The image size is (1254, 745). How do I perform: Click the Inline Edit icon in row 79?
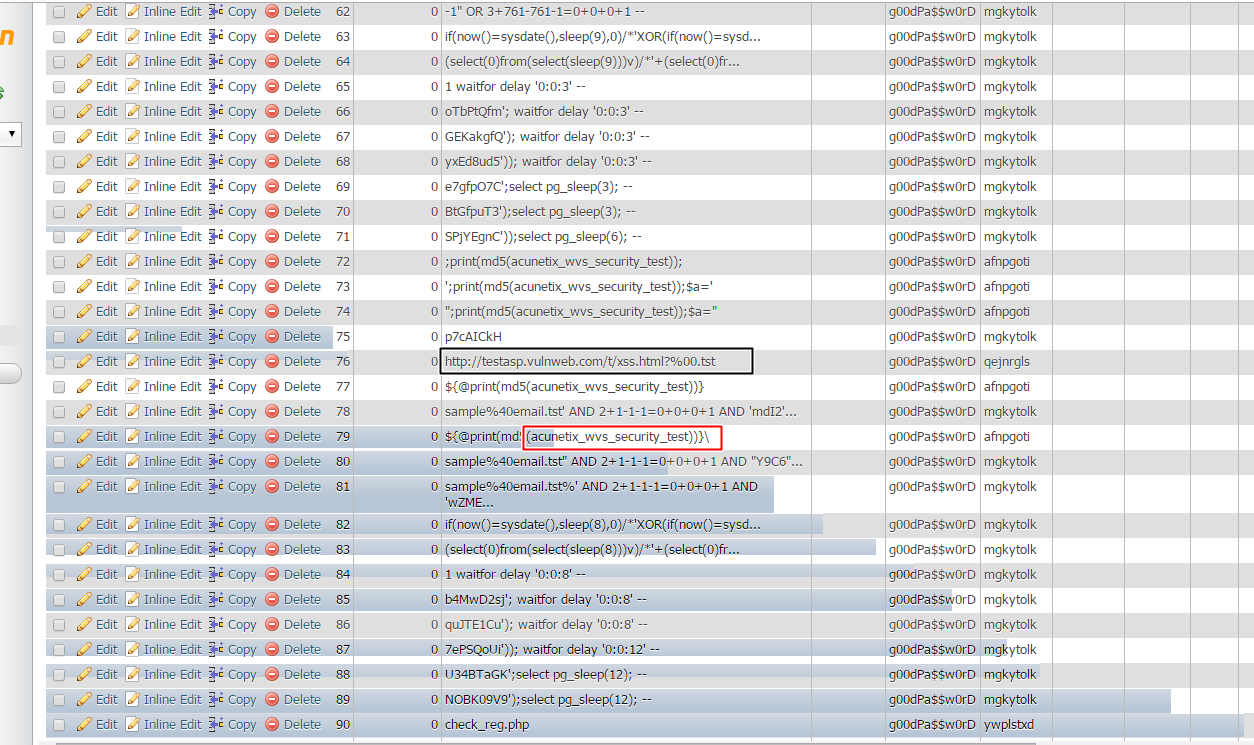[132, 437]
